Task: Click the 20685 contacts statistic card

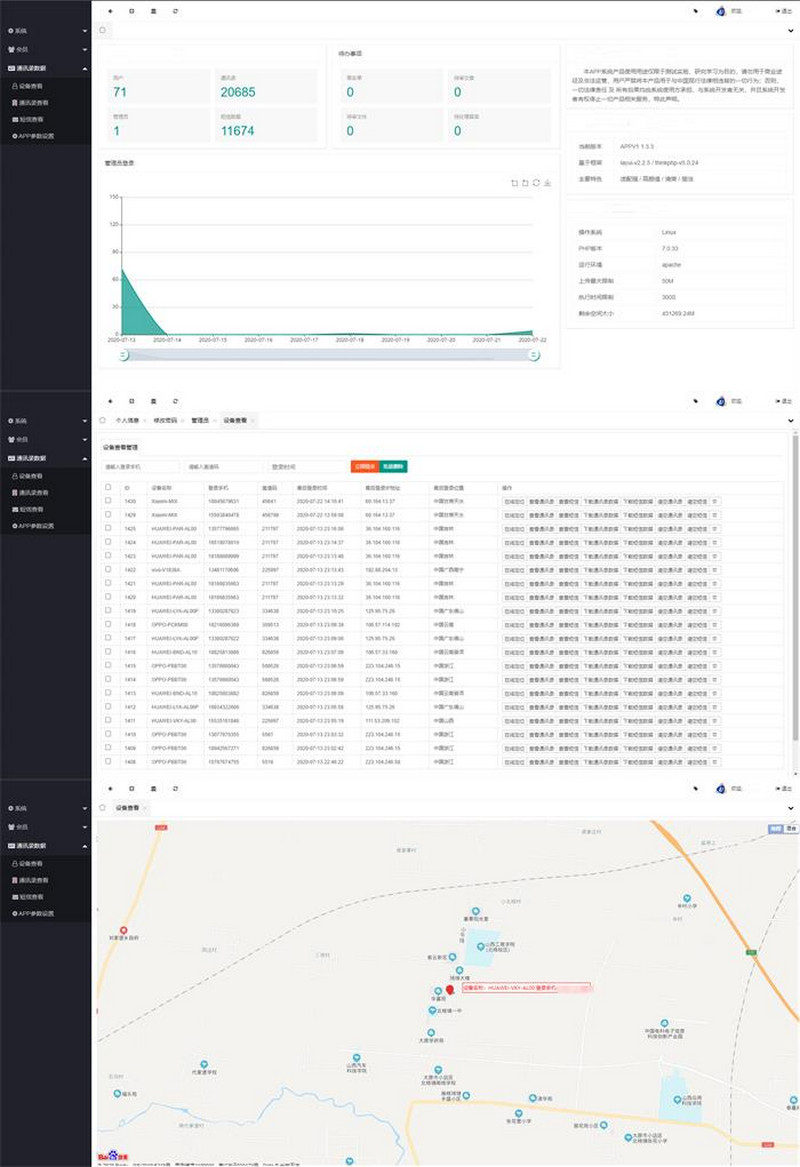Action: (x=266, y=86)
